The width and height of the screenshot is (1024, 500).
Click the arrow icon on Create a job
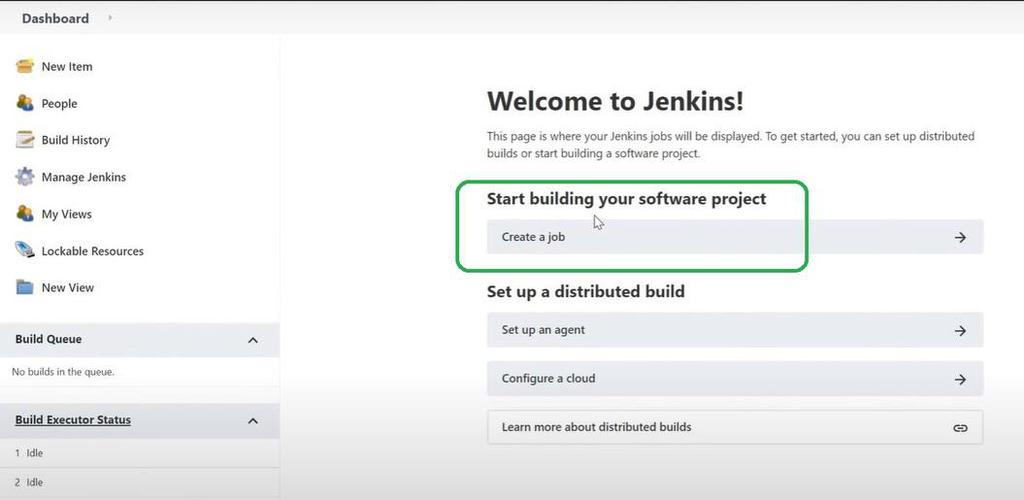tap(960, 237)
